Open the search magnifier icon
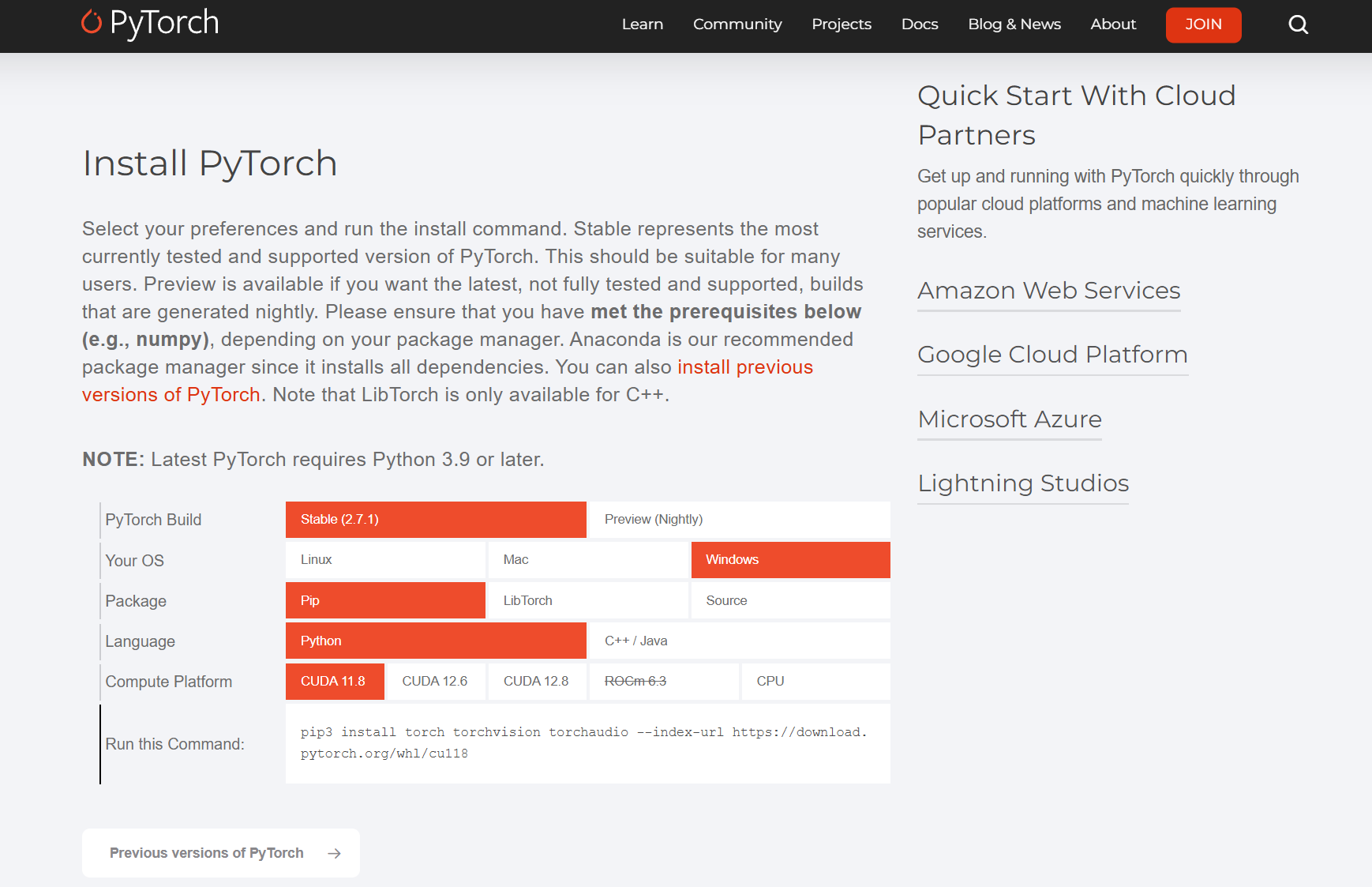 point(1298,24)
